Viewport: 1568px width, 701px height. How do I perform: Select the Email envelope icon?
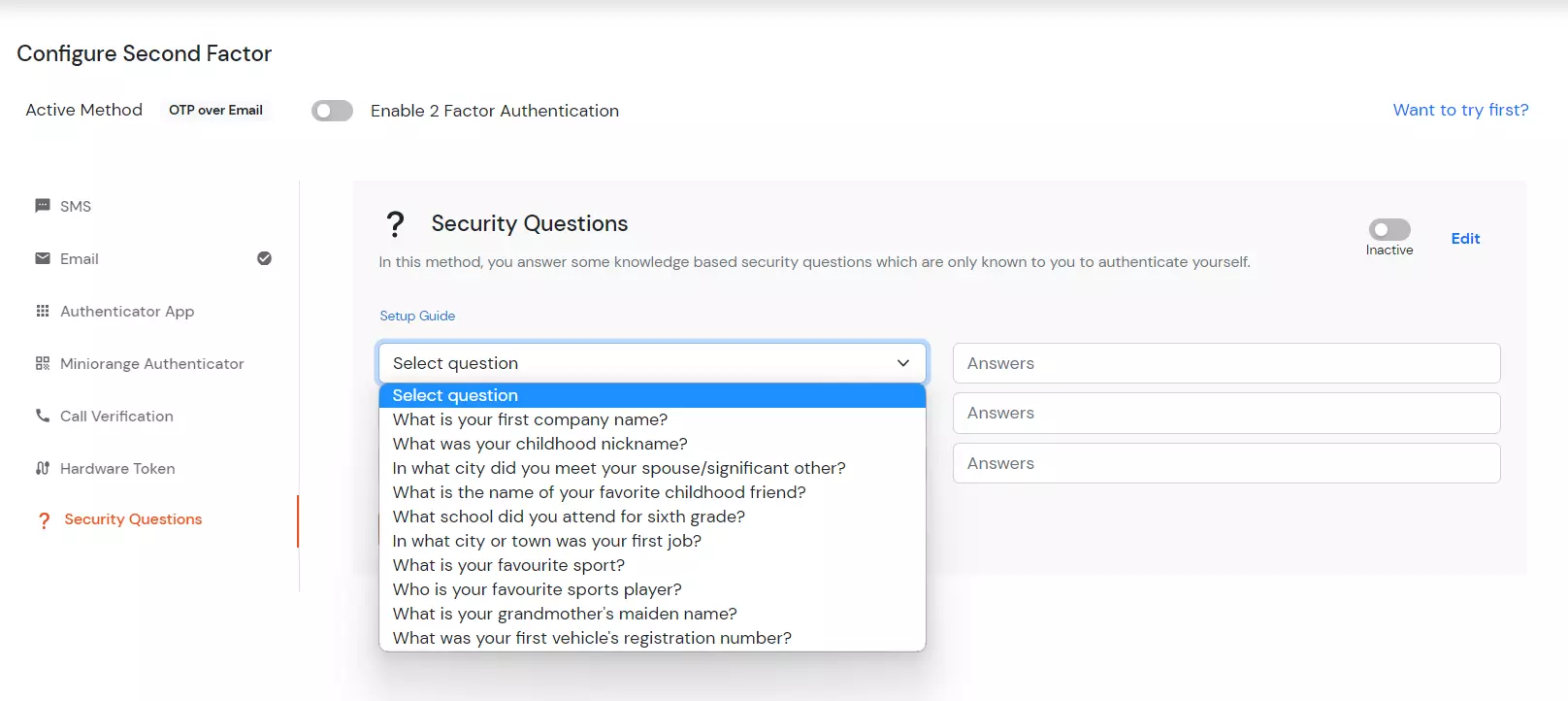point(42,258)
